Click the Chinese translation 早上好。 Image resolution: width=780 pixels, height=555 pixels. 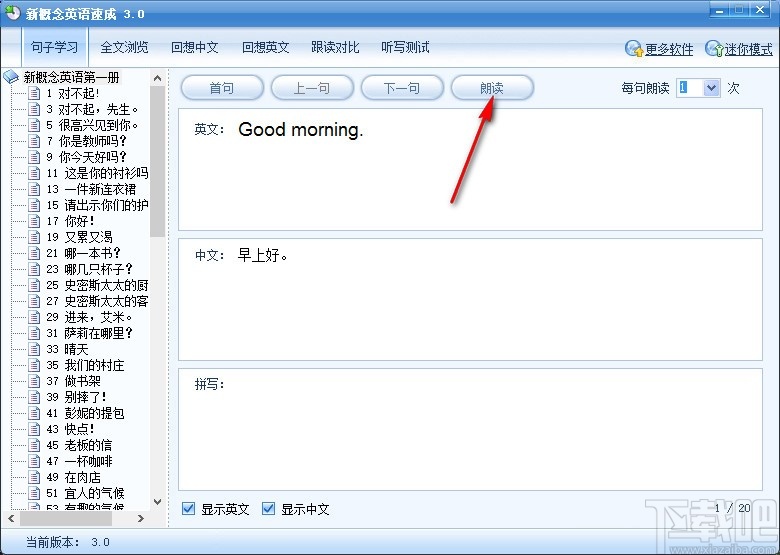click(263, 256)
